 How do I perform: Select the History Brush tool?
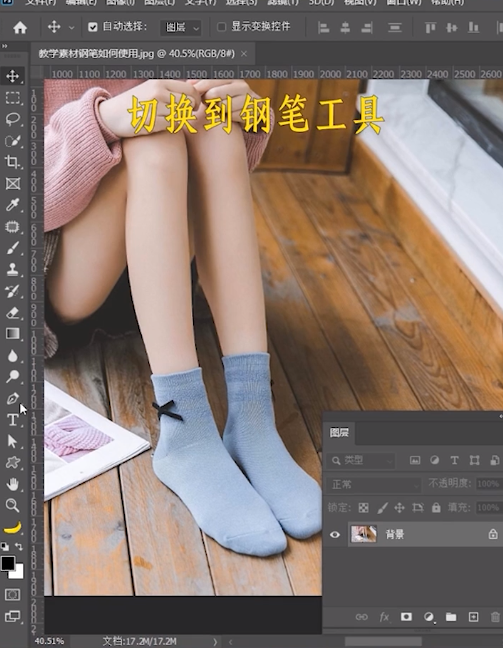coord(12,291)
